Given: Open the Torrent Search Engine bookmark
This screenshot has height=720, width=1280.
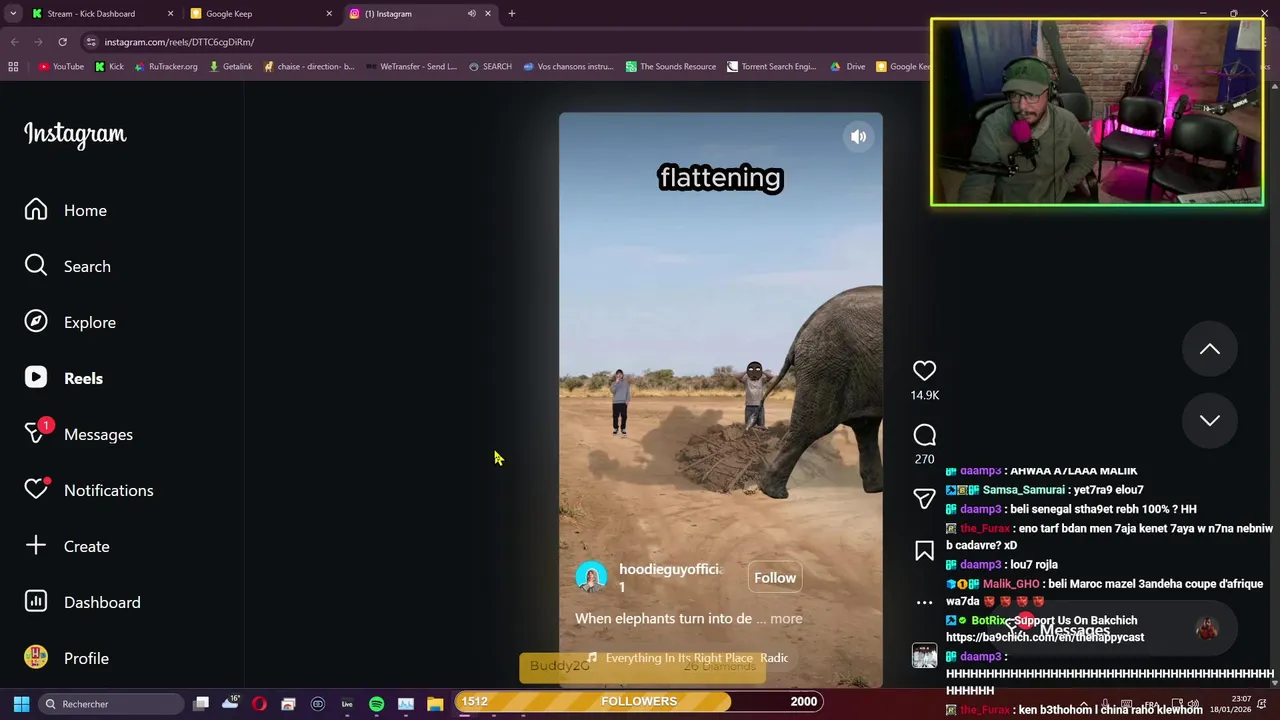Looking at the screenshot, I should pos(772,66).
